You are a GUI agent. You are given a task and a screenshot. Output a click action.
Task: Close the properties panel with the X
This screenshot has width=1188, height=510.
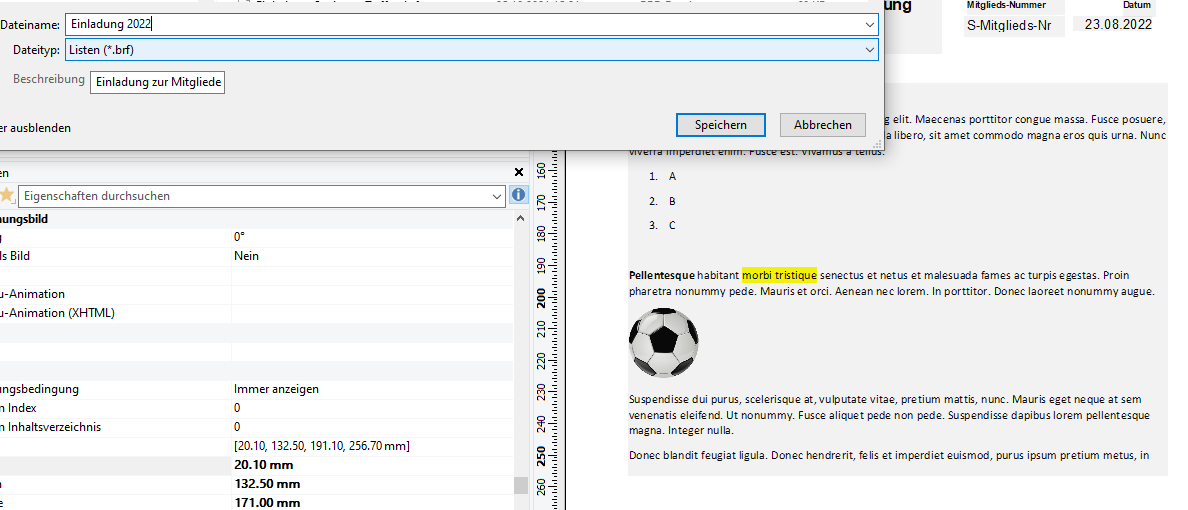[518, 172]
